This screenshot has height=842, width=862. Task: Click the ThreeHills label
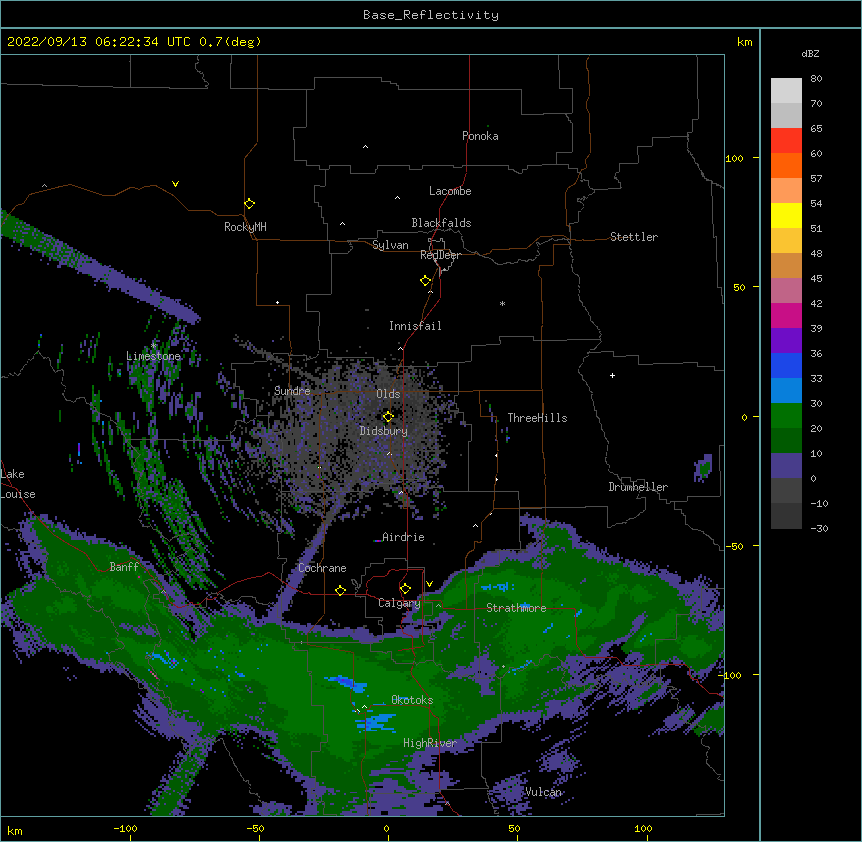(x=537, y=418)
